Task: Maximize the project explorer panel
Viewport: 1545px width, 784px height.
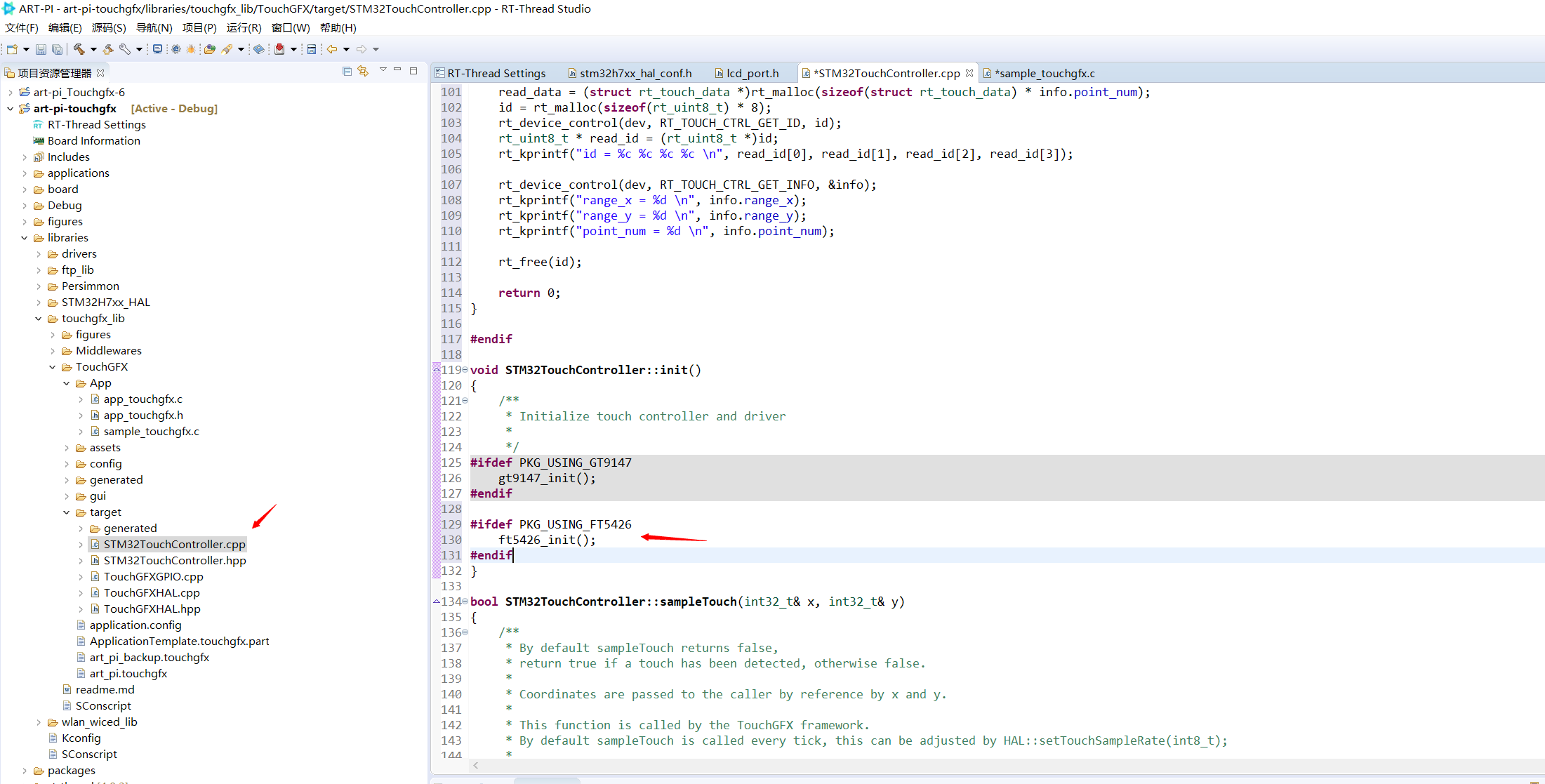Action: click(x=413, y=70)
